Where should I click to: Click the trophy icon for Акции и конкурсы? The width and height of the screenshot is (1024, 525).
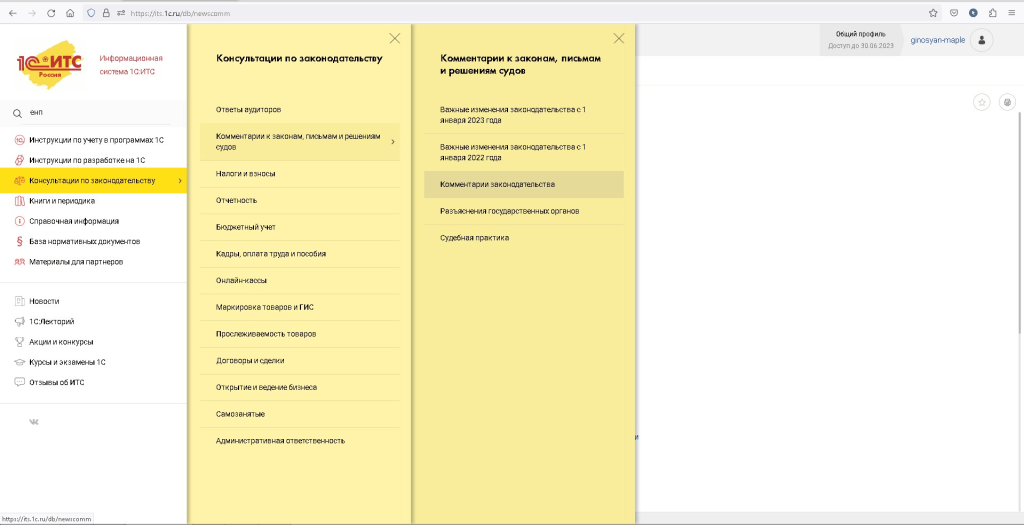20,342
